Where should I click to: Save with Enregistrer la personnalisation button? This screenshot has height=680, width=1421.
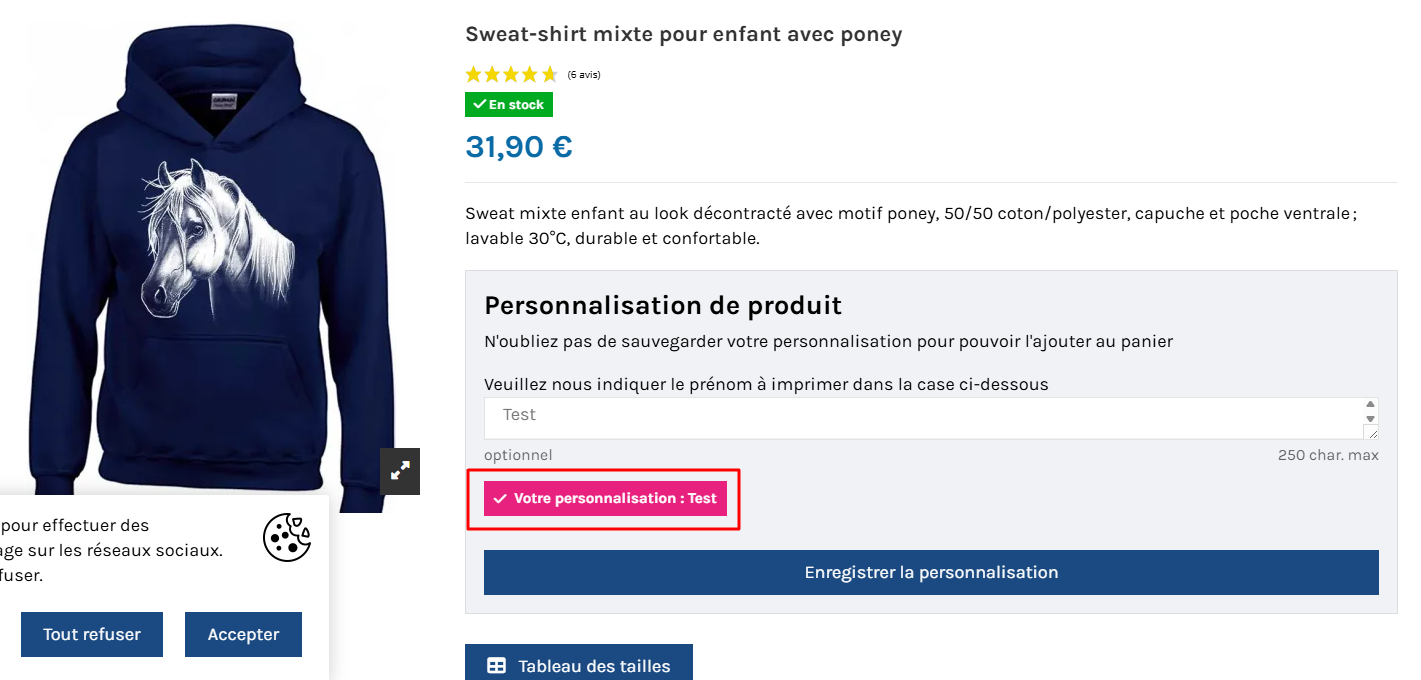coord(931,573)
